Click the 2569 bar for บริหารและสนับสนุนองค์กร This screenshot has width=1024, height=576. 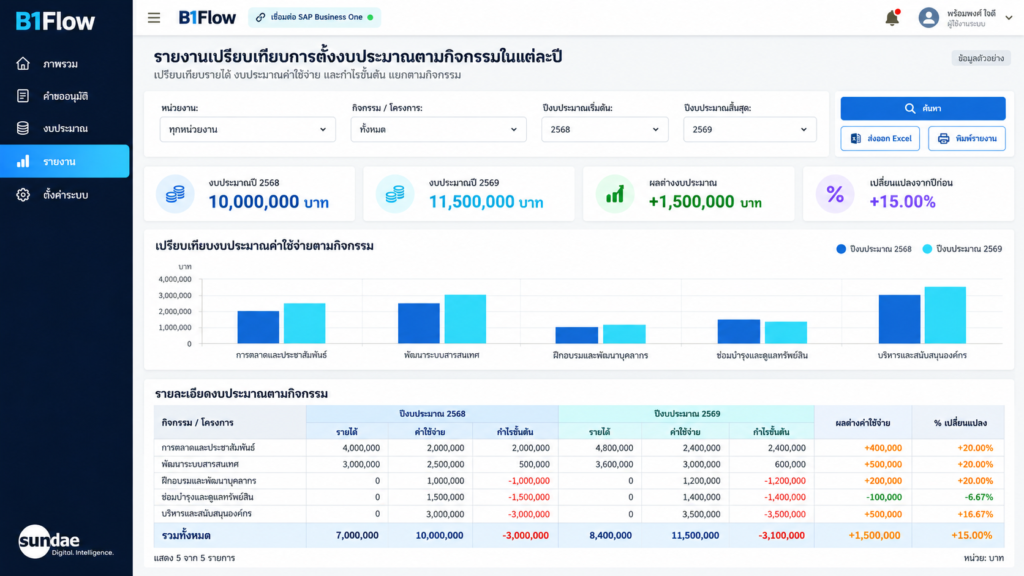tap(945, 315)
